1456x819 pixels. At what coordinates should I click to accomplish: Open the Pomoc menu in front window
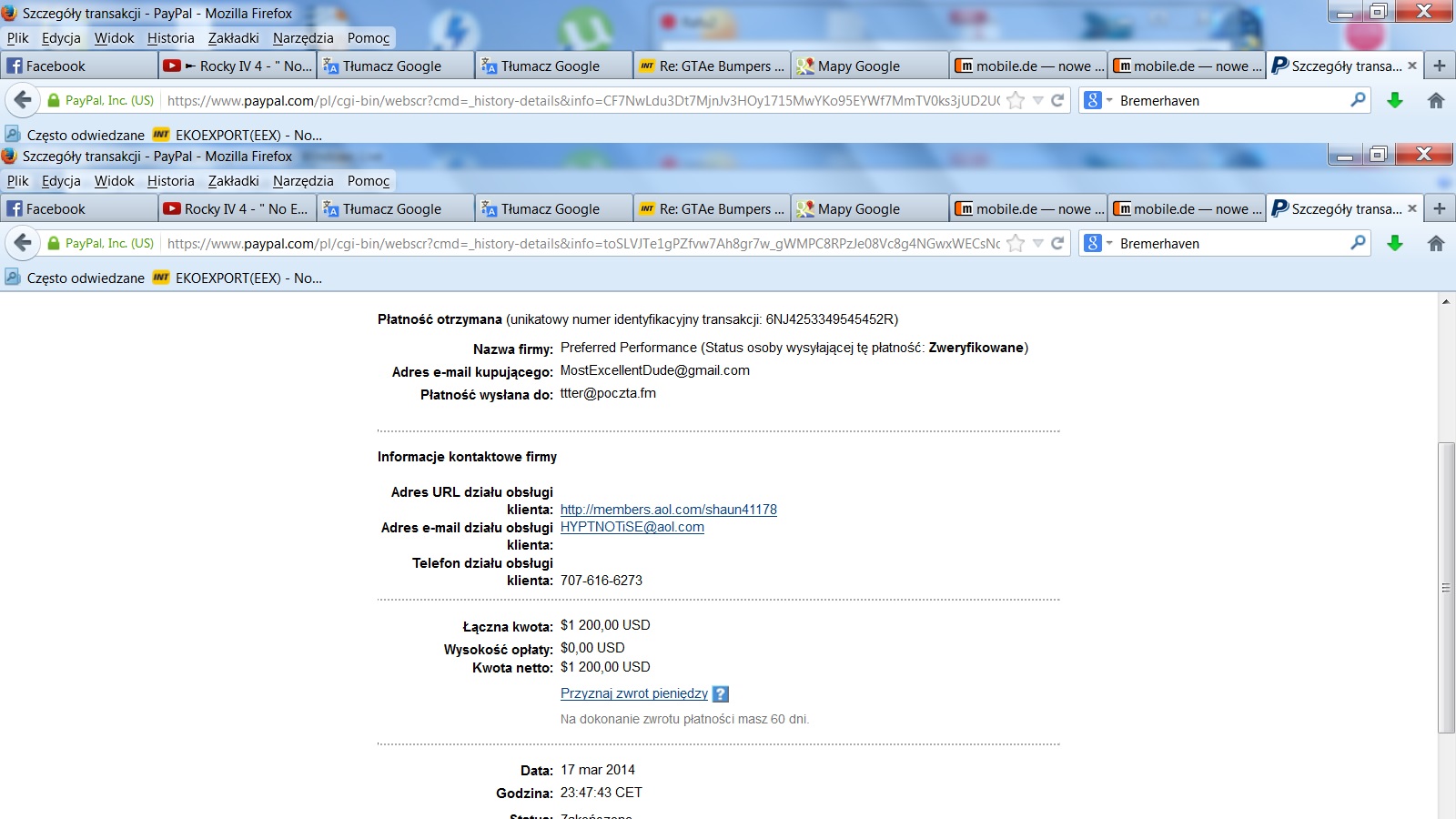(x=369, y=180)
